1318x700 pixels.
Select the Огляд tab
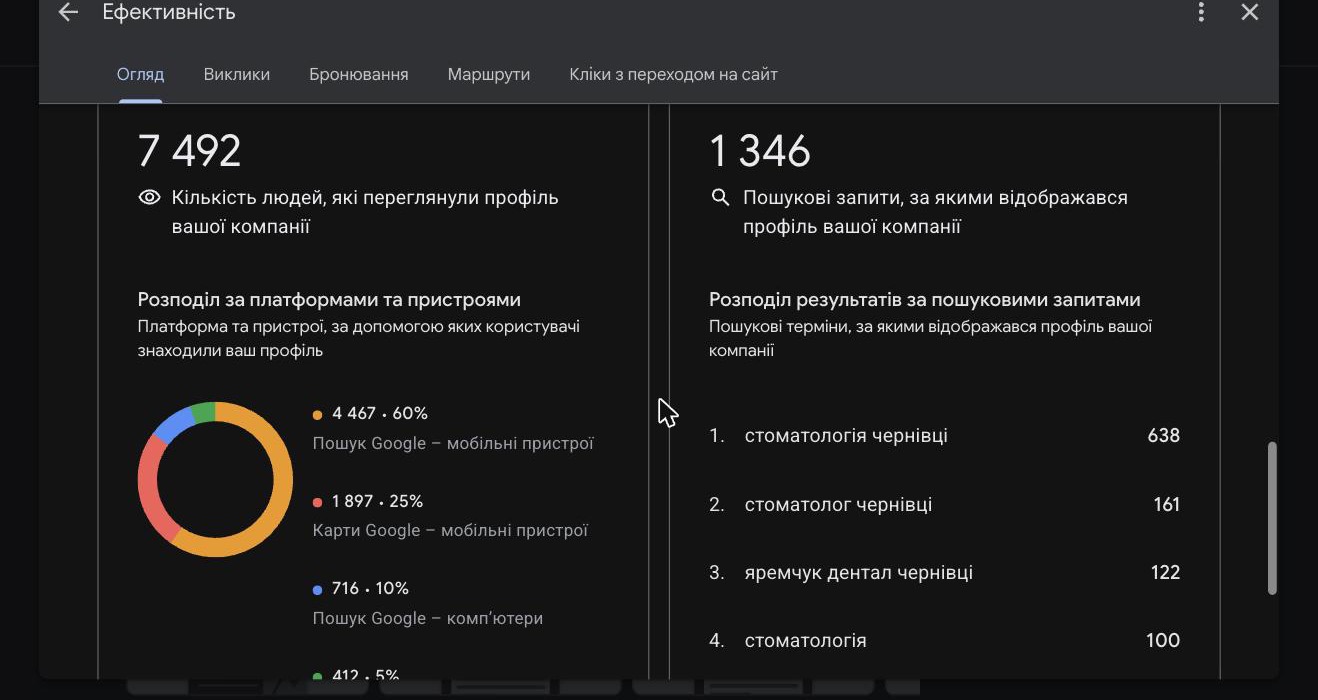point(140,75)
